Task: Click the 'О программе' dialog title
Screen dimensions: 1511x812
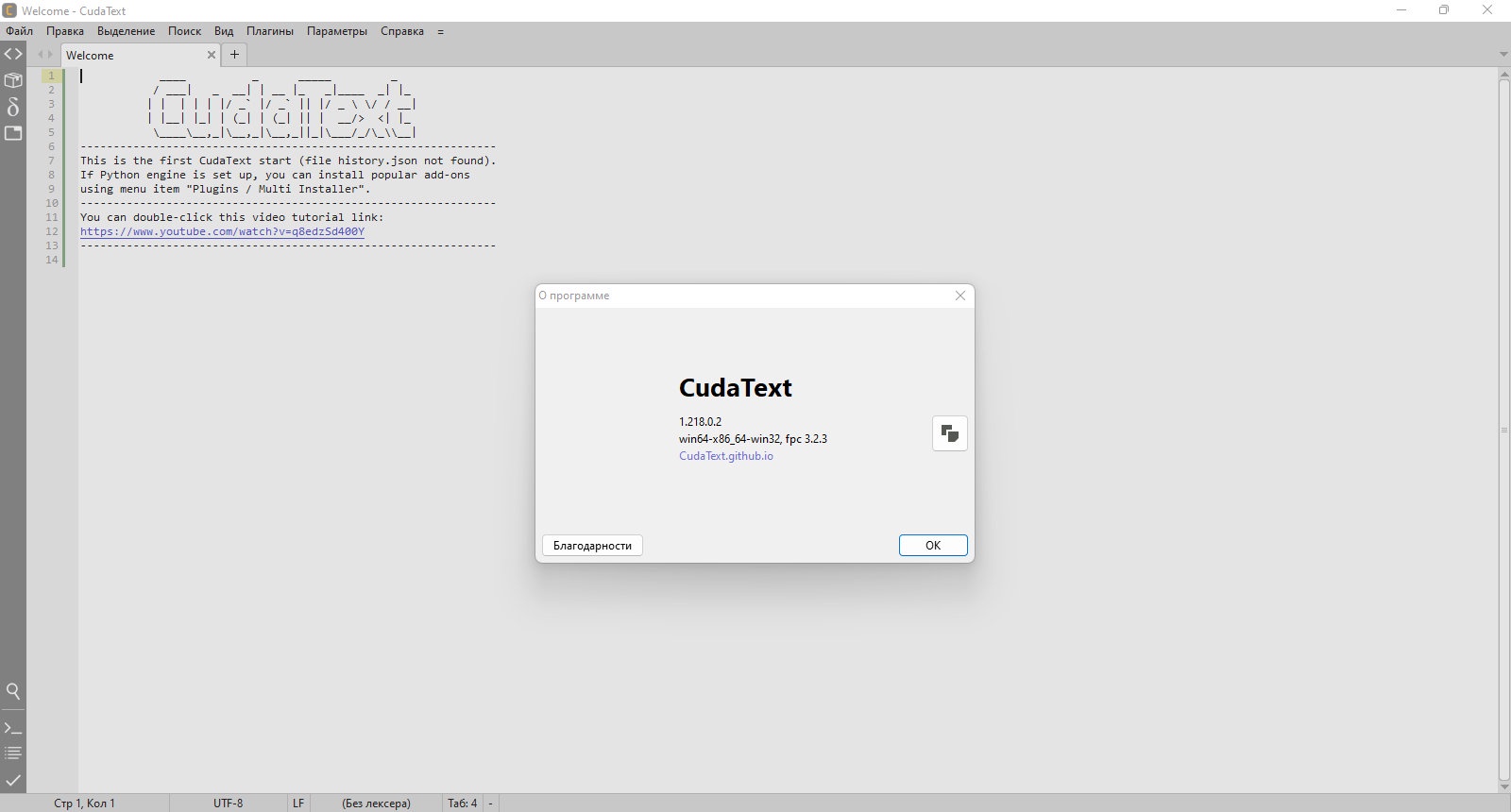Action: (574, 296)
